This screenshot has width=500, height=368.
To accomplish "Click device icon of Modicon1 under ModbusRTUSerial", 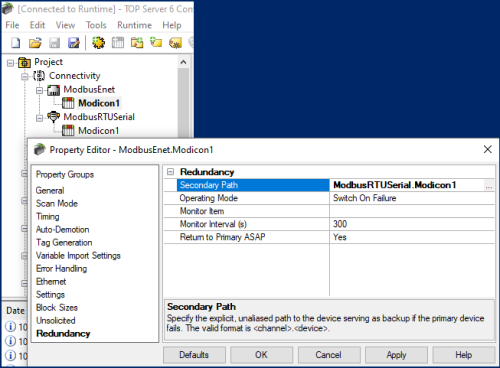I will [x=68, y=130].
